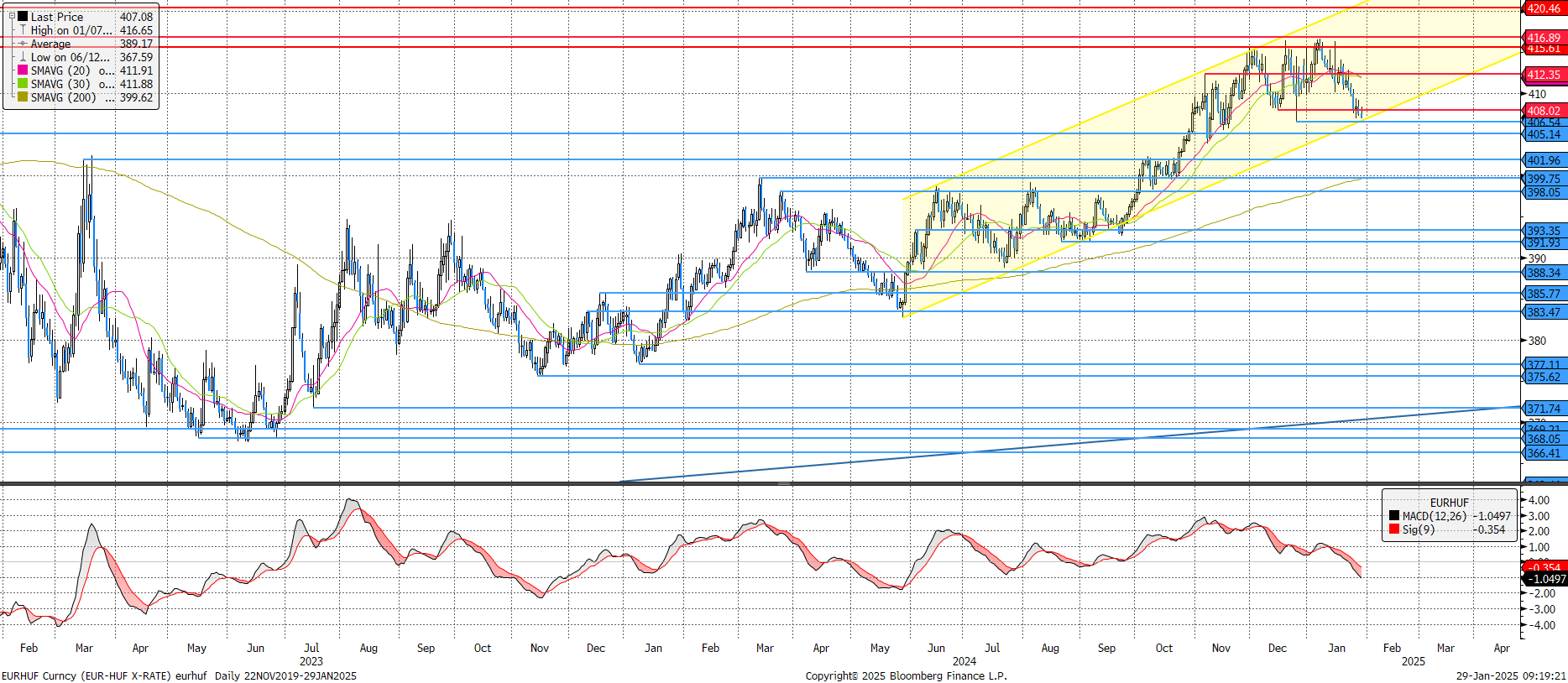Click the Copyright 2025 Bloomberg Finance footer

[906, 675]
